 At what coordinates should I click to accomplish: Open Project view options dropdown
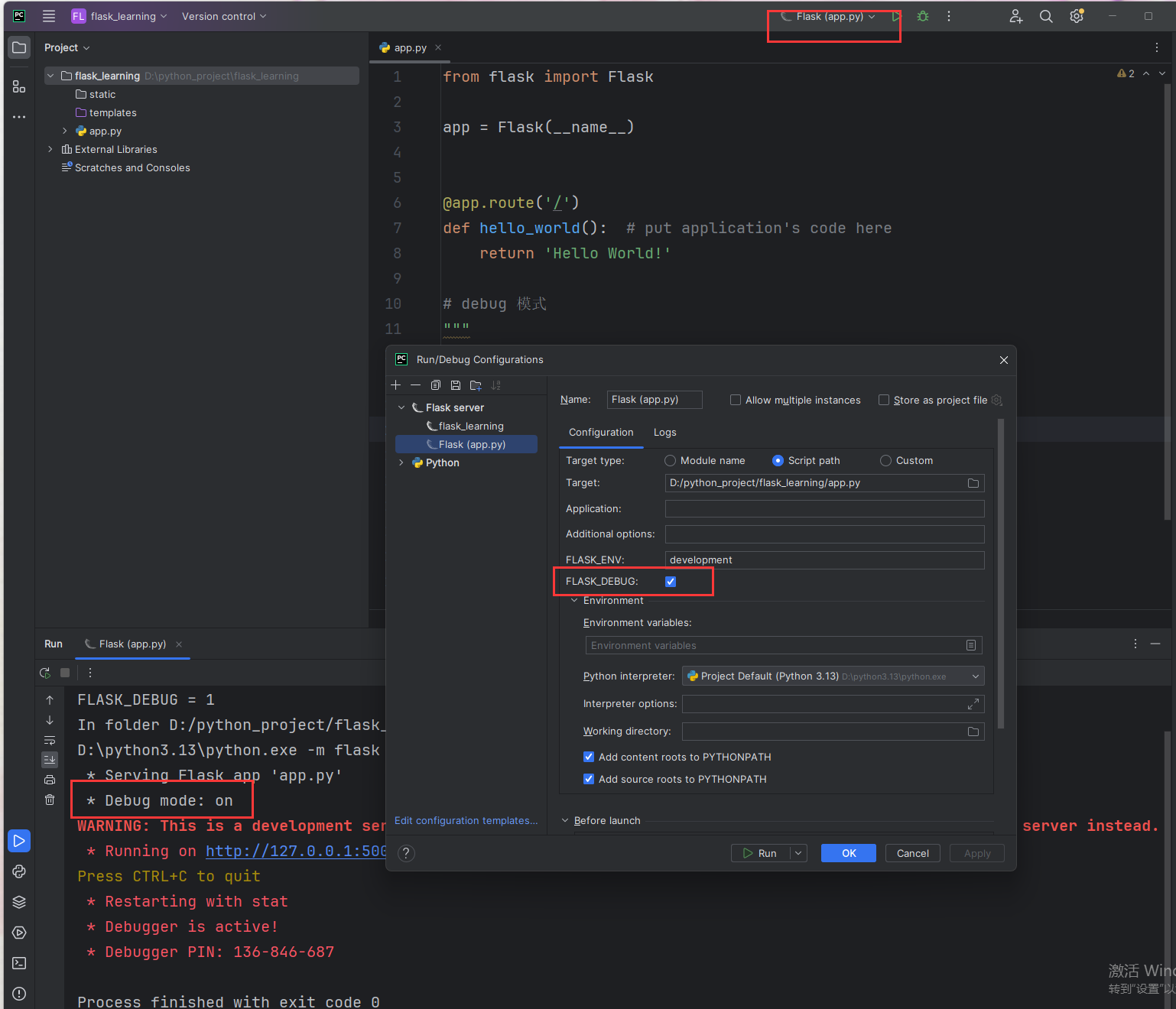click(67, 47)
